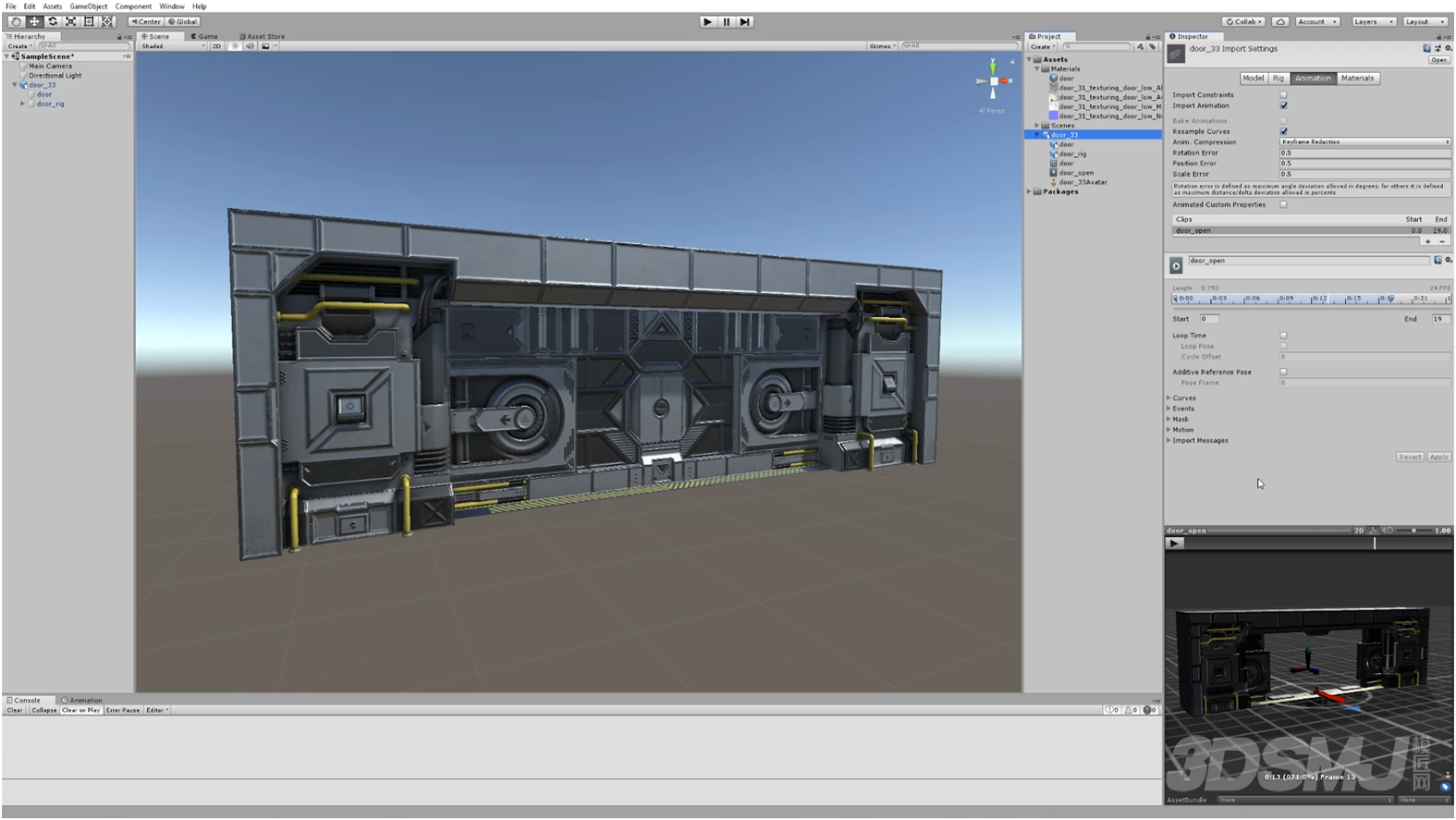This screenshot has width=1456, height=820.
Task: Expand the Events section
Action: pos(1168,409)
